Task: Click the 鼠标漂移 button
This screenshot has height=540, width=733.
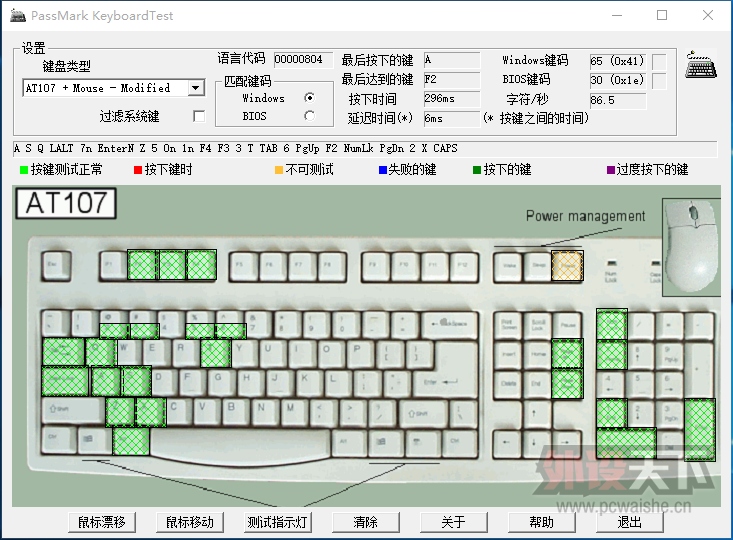Action: (x=102, y=522)
